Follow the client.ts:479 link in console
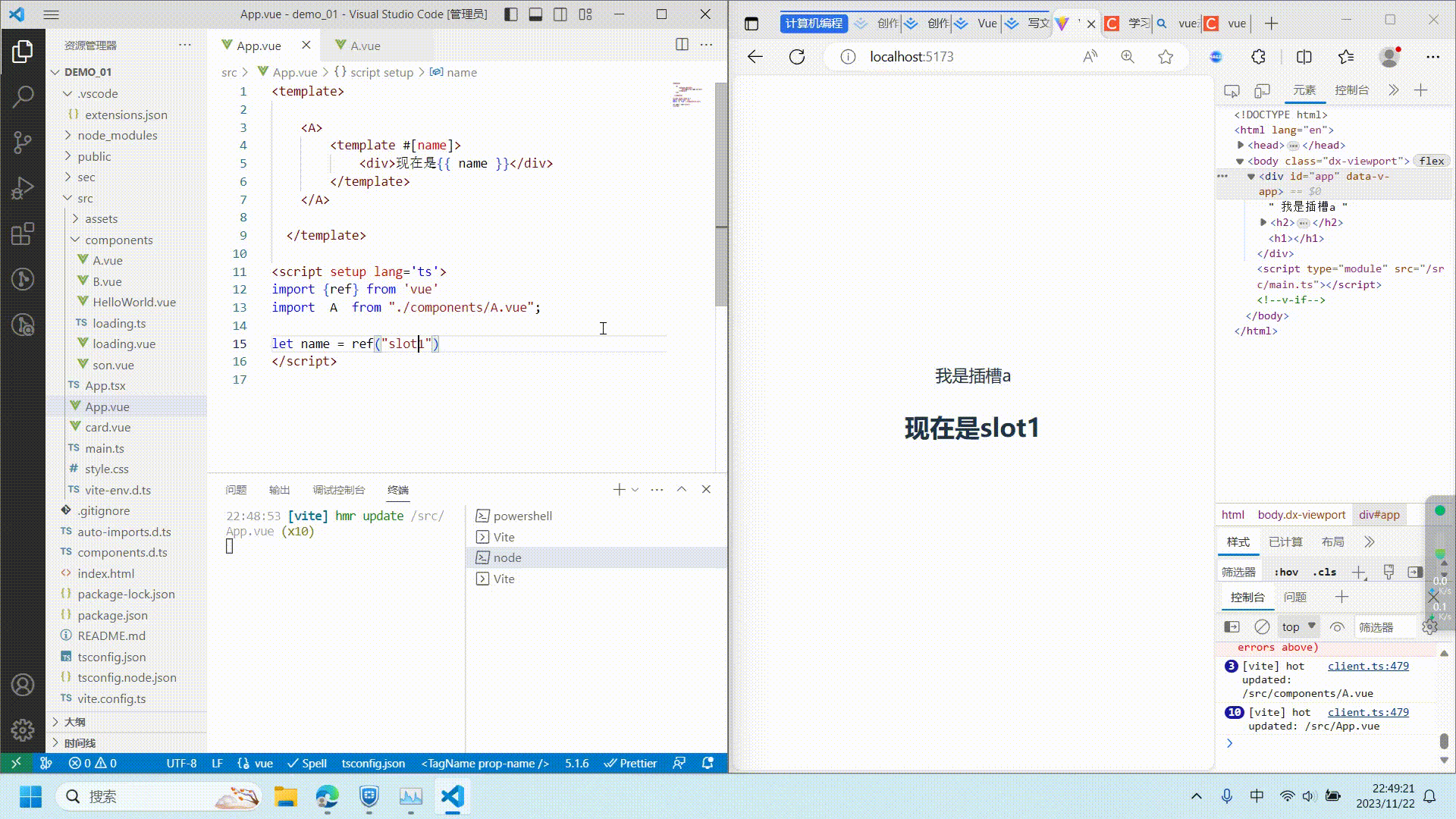1456x819 pixels. (1367, 666)
